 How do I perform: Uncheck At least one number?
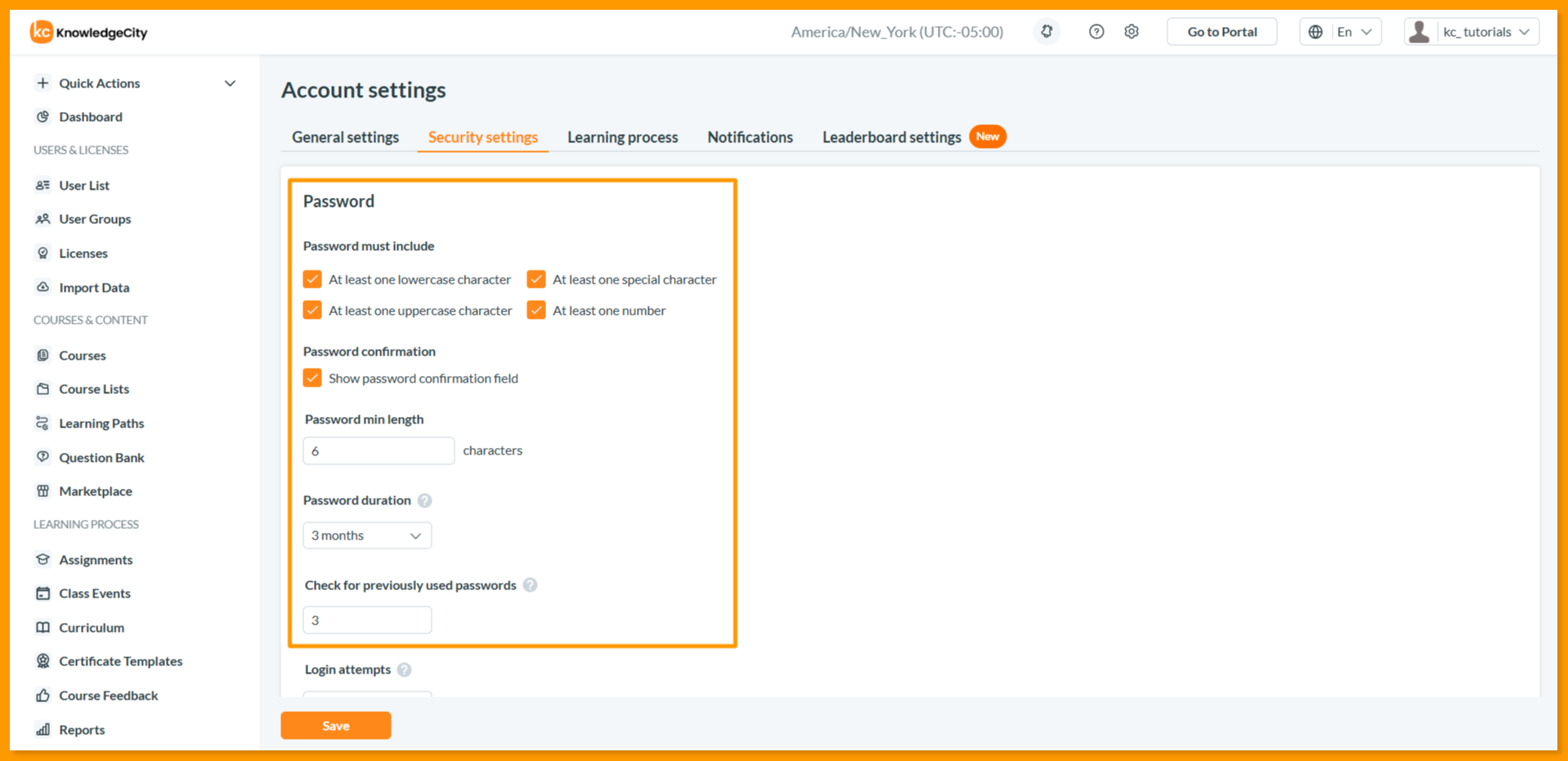tap(536, 311)
